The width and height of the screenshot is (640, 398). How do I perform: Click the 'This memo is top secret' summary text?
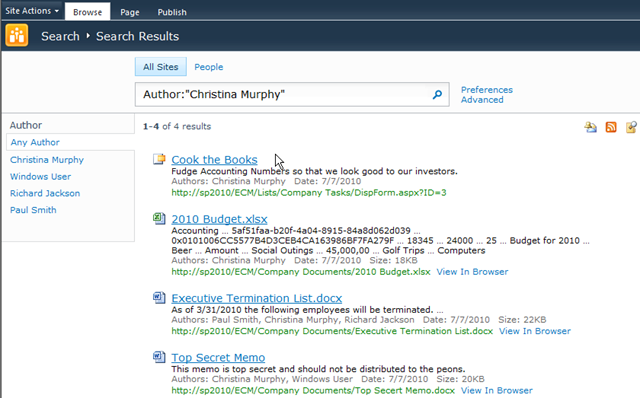tap(318, 369)
